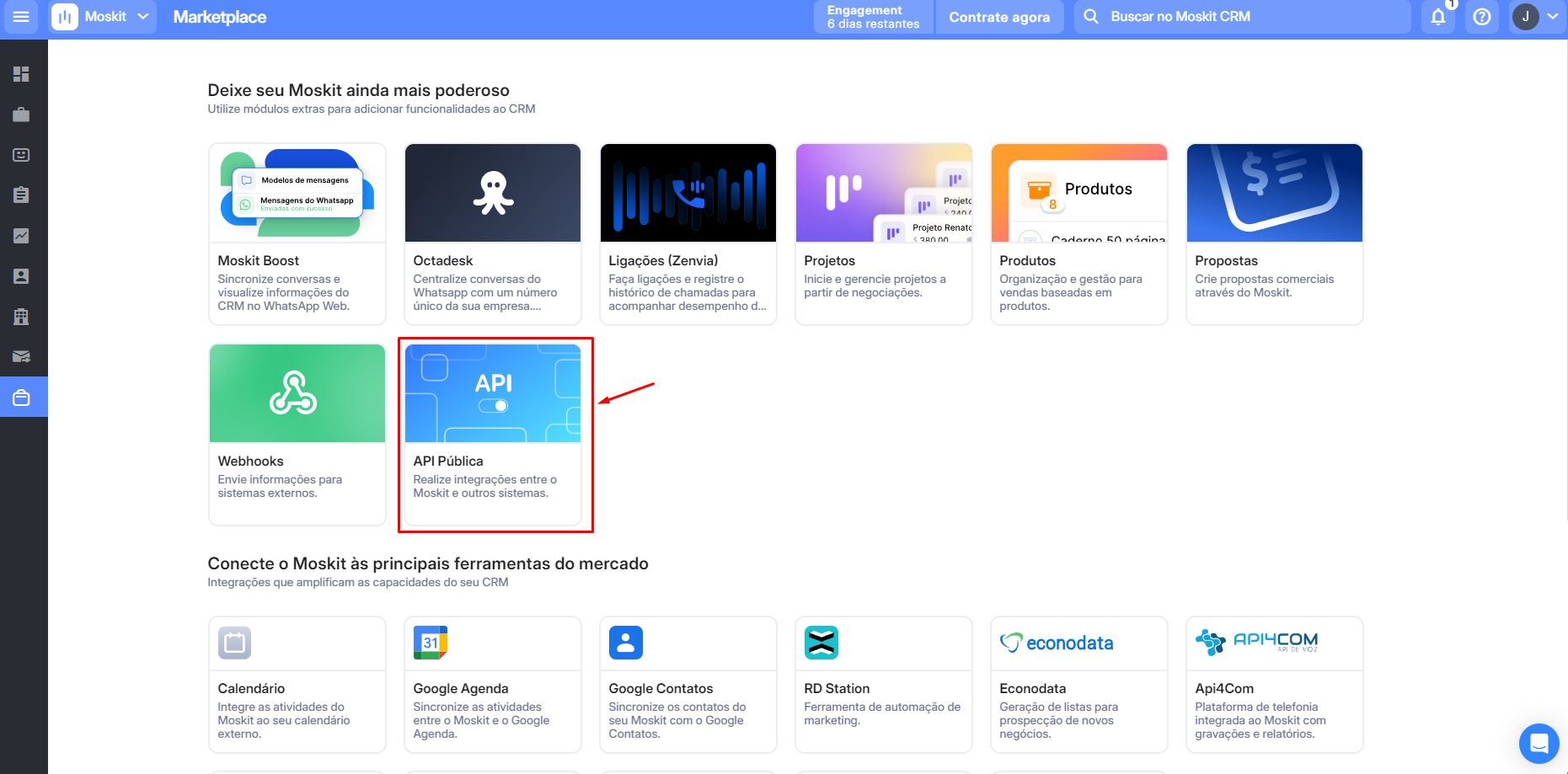1568x774 pixels.
Task: Click the Marketplace page title
Action: coord(220,17)
